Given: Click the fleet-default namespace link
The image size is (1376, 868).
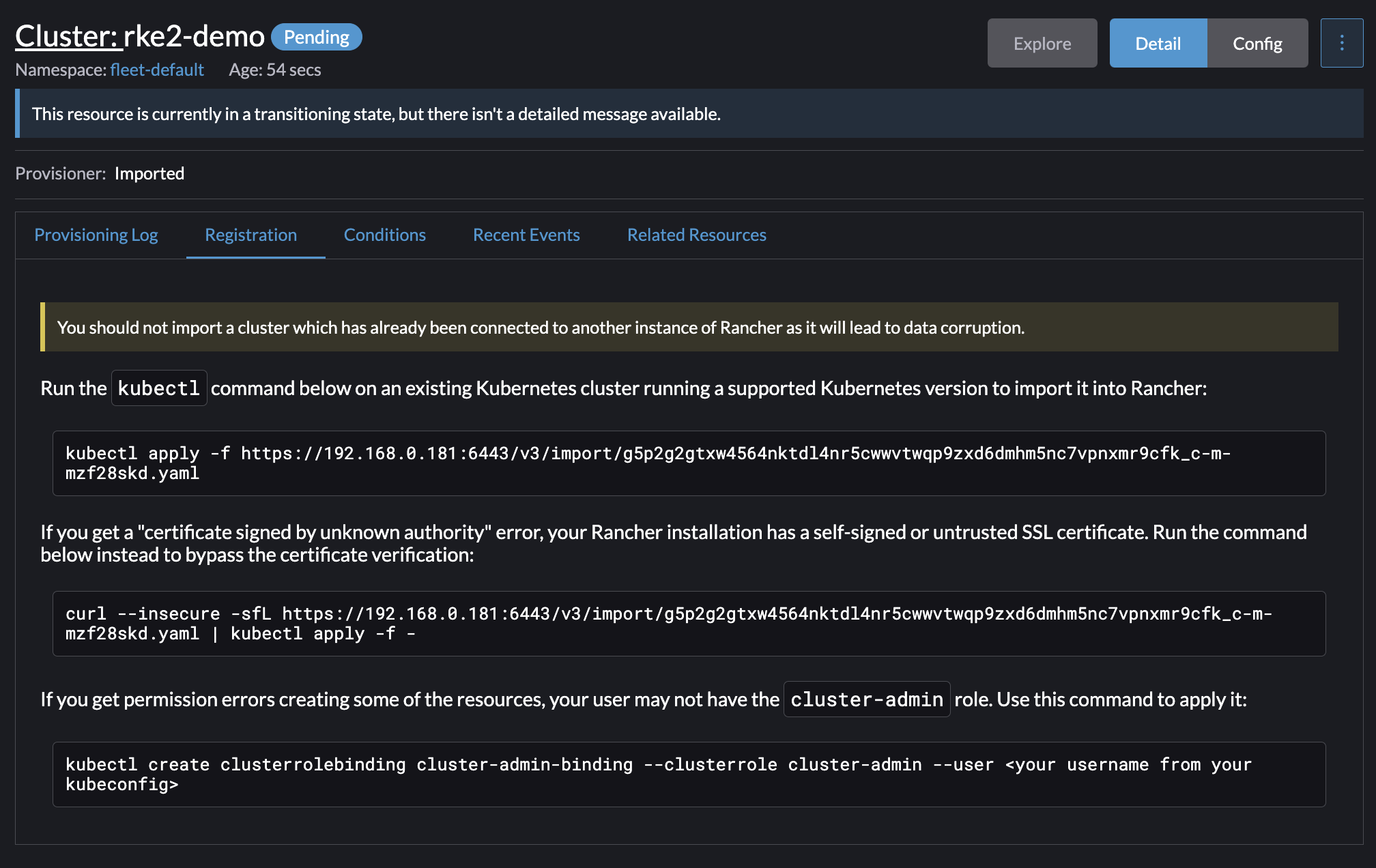Looking at the screenshot, I should pyautogui.click(x=155, y=69).
